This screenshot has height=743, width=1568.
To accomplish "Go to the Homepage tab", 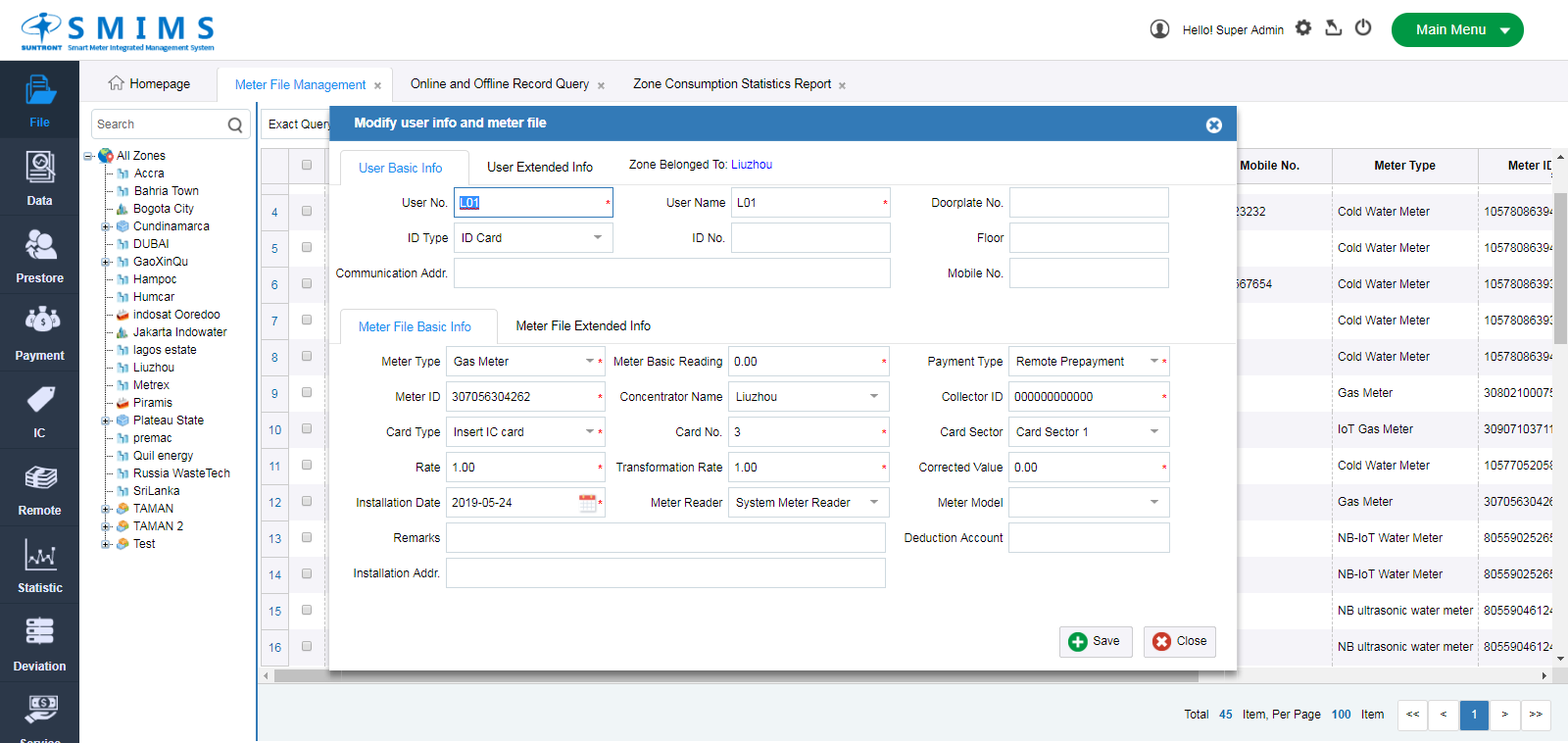I will click(149, 84).
